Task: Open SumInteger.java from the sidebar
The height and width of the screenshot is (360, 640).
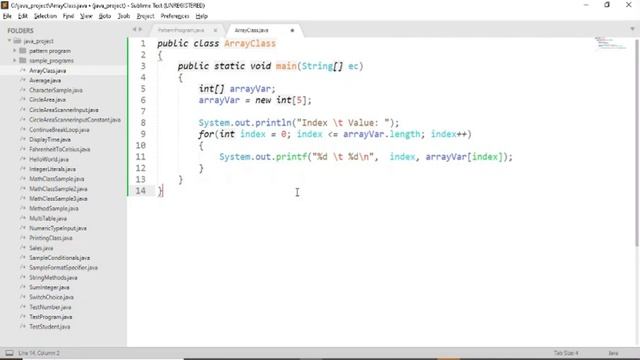Action: point(49,287)
